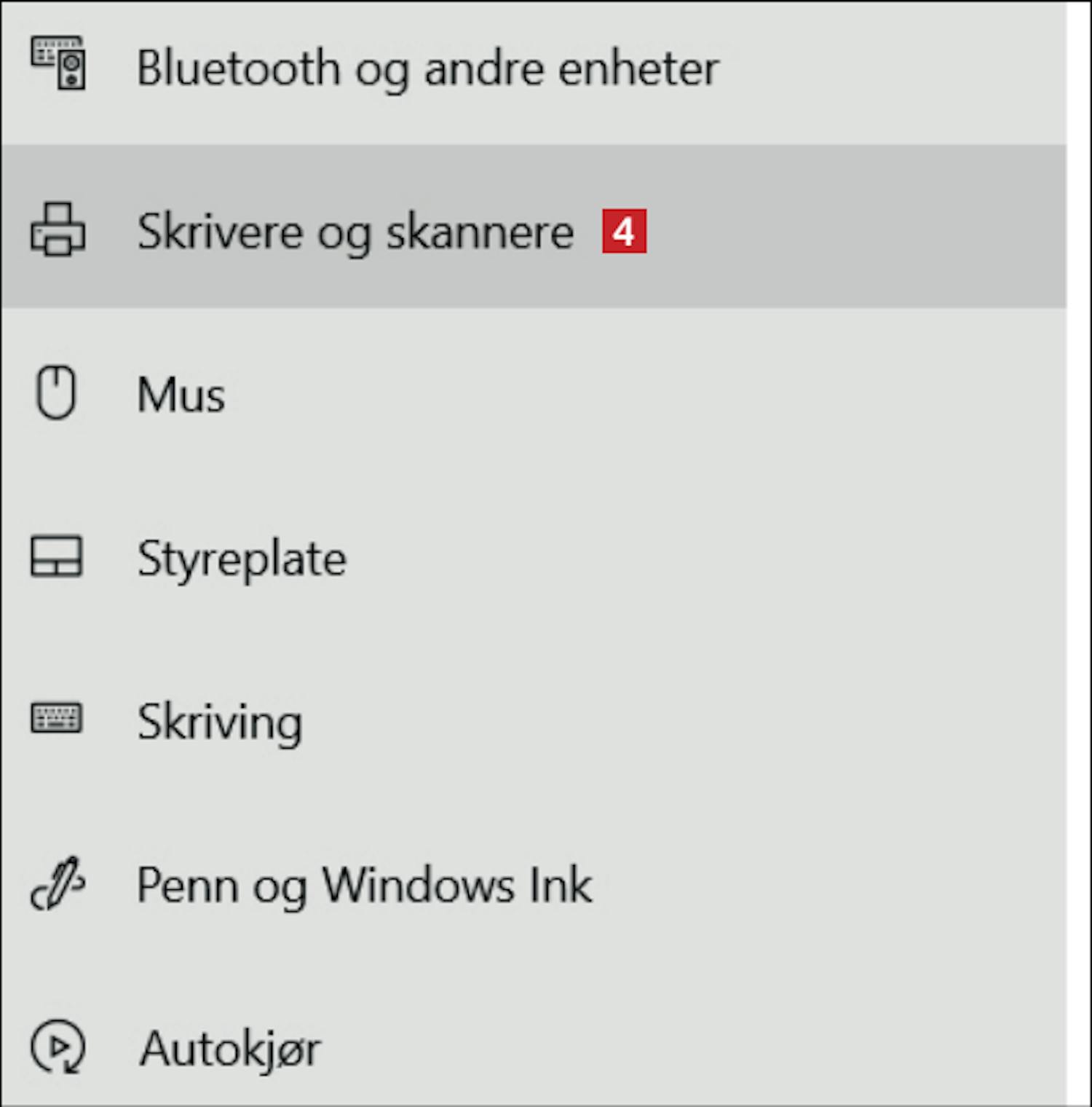Click the pen icon beside Windows Ink
The image size is (1092, 1107).
pyautogui.click(x=58, y=883)
